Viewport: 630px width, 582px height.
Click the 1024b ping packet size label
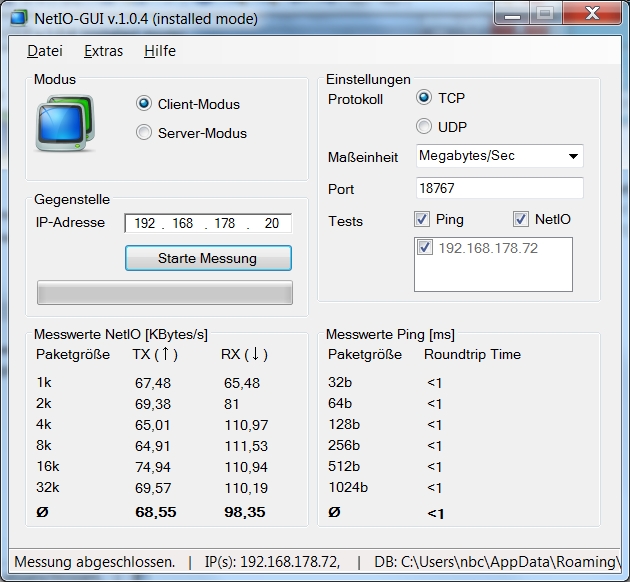pyautogui.click(x=348, y=487)
